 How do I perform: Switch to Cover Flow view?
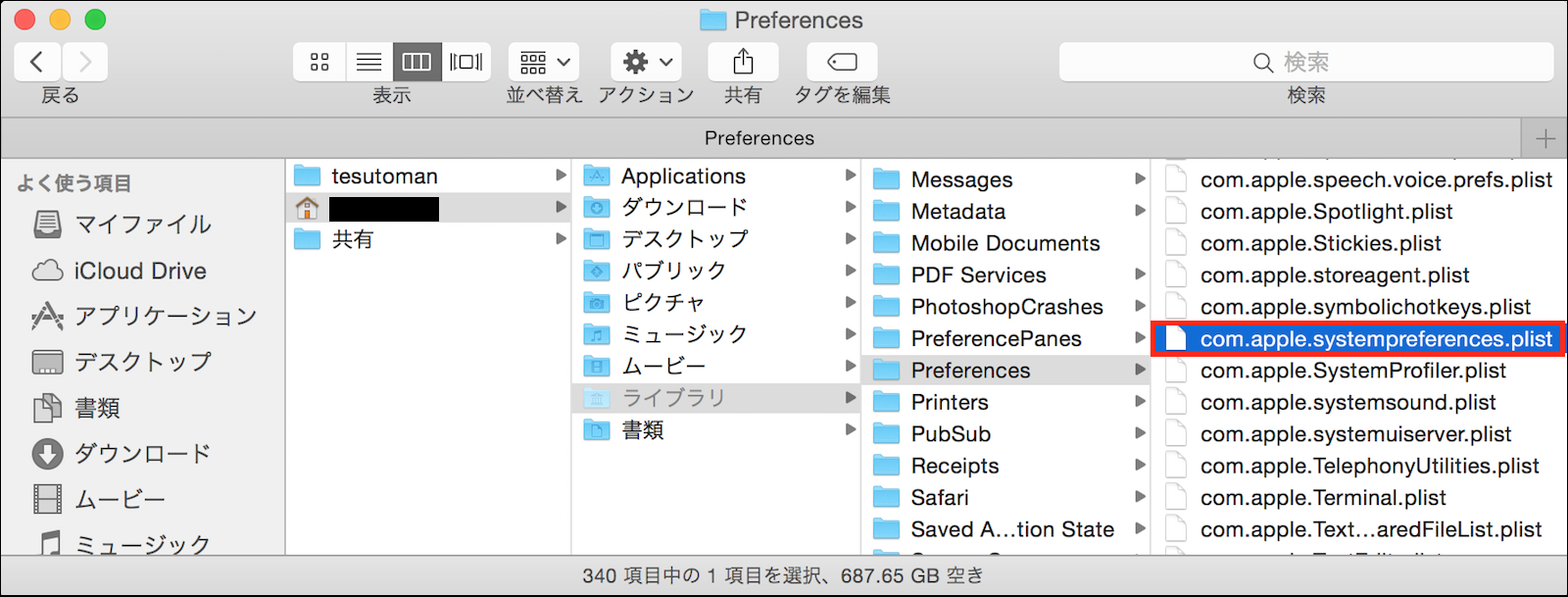click(x=466, y=62)
